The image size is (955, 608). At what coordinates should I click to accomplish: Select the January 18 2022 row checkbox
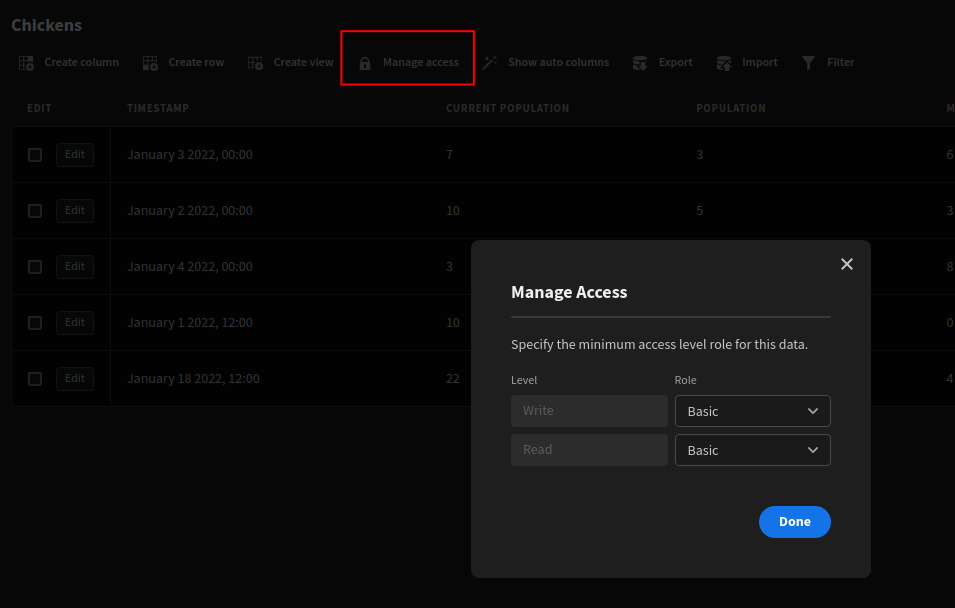point(35,379)
